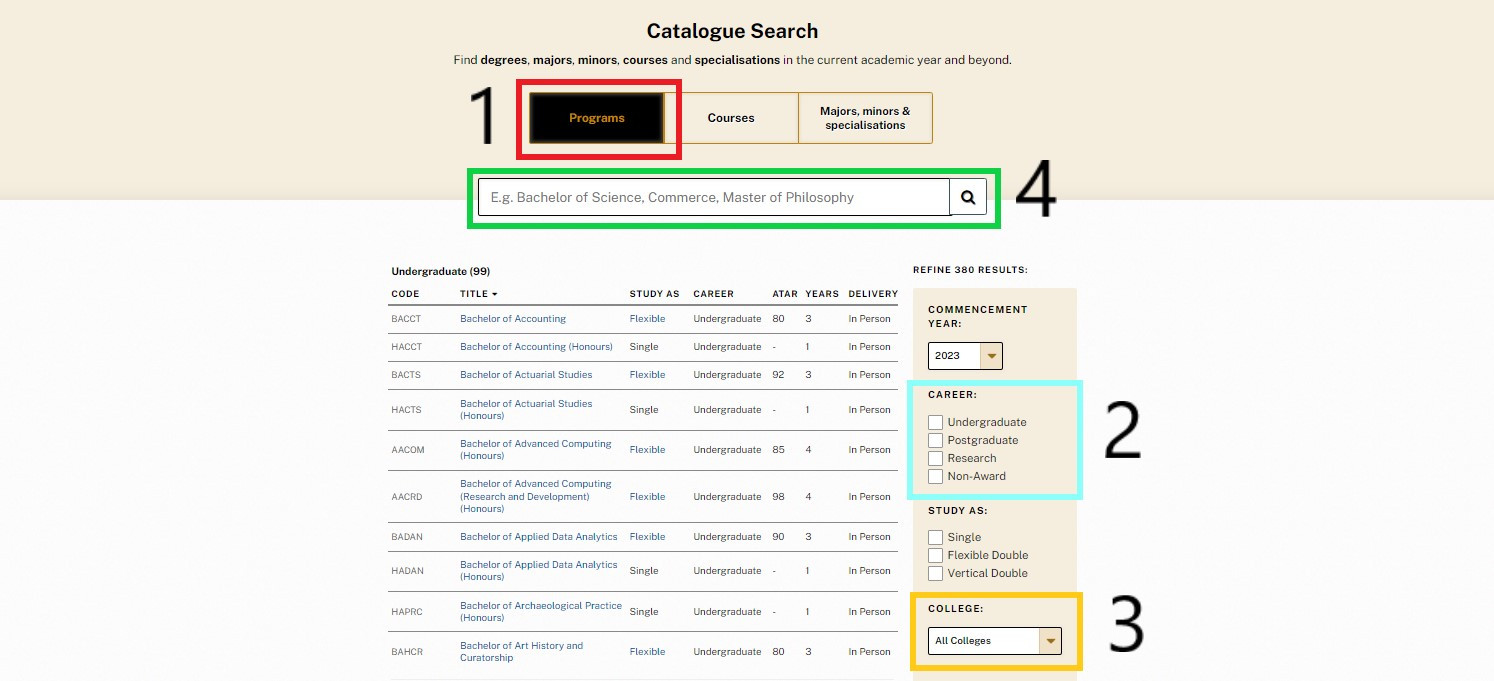Open Bachelor of Actuarial Studies (Honours)
The height and width of the screenshot is (681, 1494).
coord(526,410)
